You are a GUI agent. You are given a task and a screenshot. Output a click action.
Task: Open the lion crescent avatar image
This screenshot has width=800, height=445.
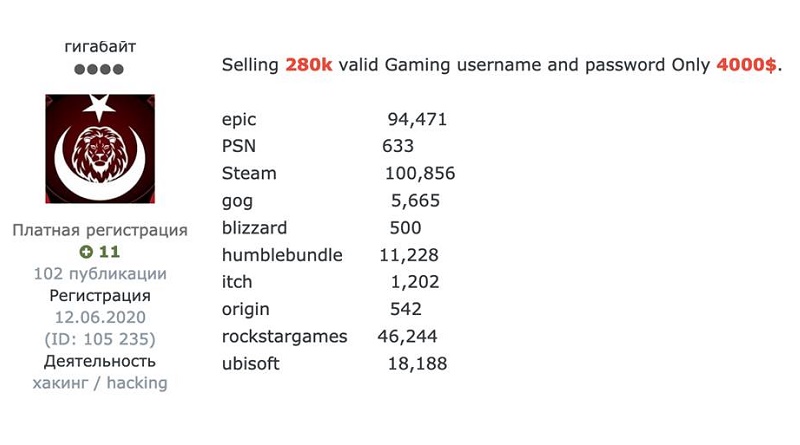point(100,149)
